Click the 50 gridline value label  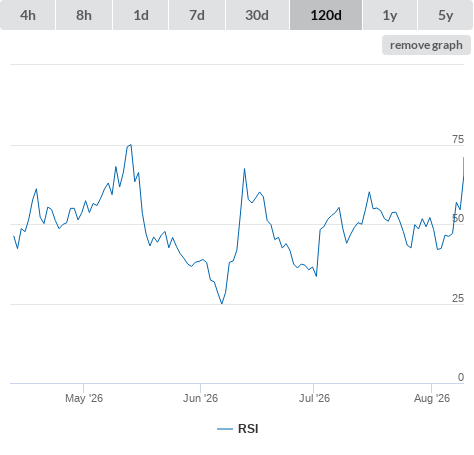[458, 218]
